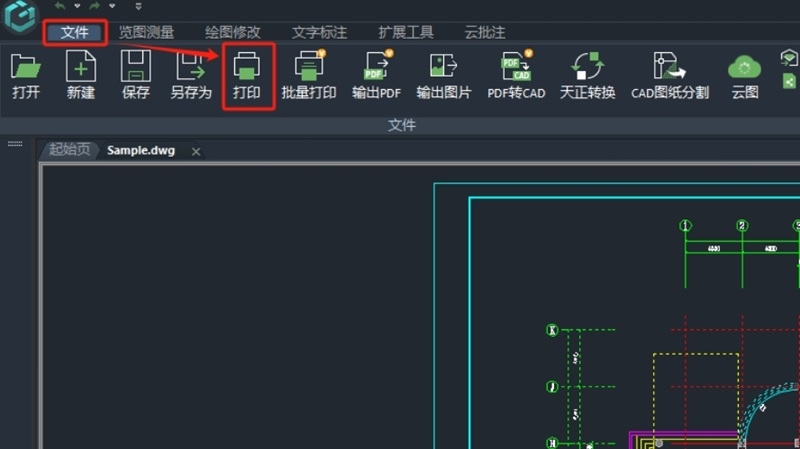Open the 扩展工具 tab
This screenshot has height=449, width=800.
pyautogui.click(x=406, y=33)
